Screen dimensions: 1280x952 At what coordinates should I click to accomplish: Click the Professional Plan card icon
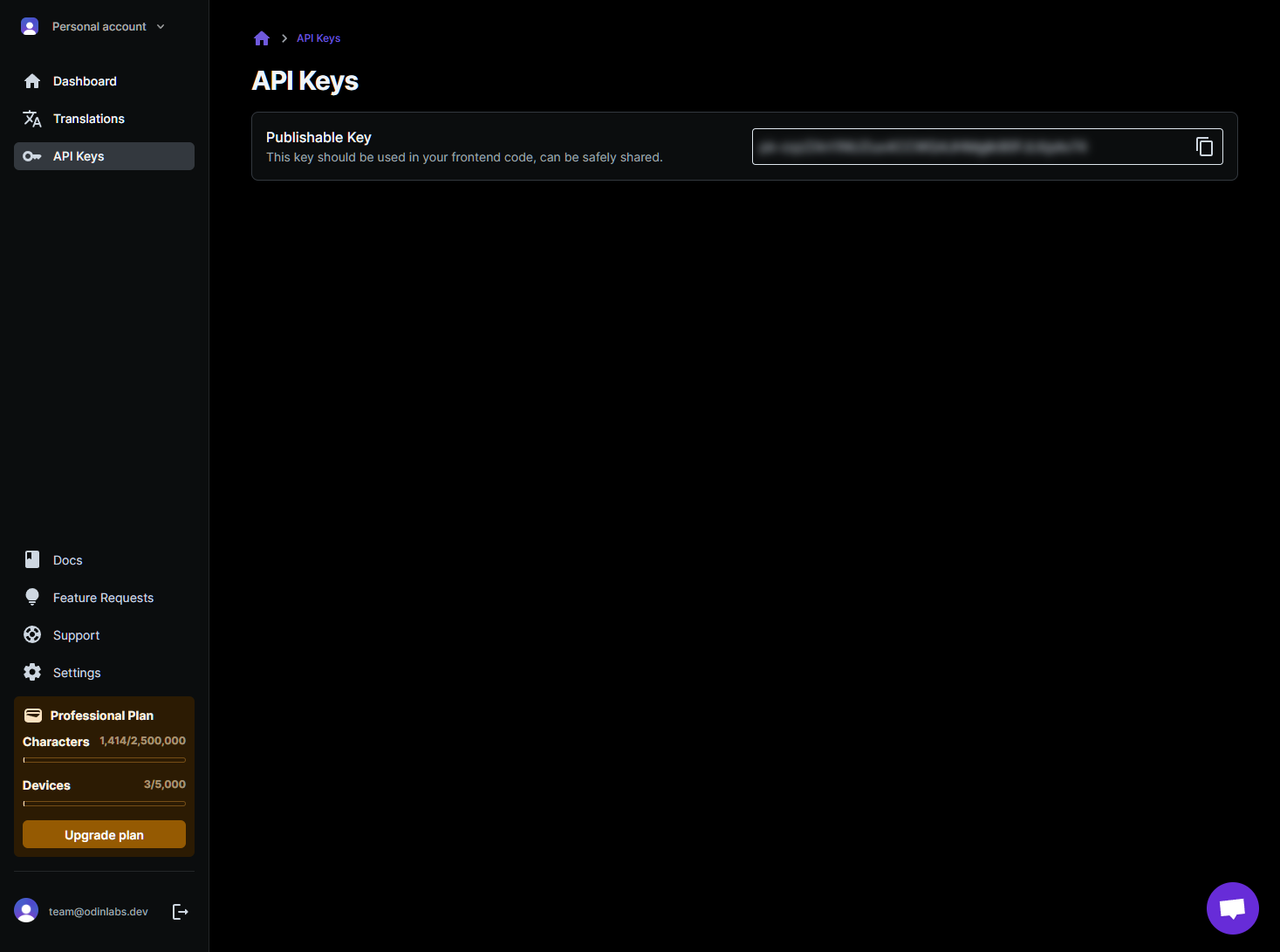(x=33, y=716)
